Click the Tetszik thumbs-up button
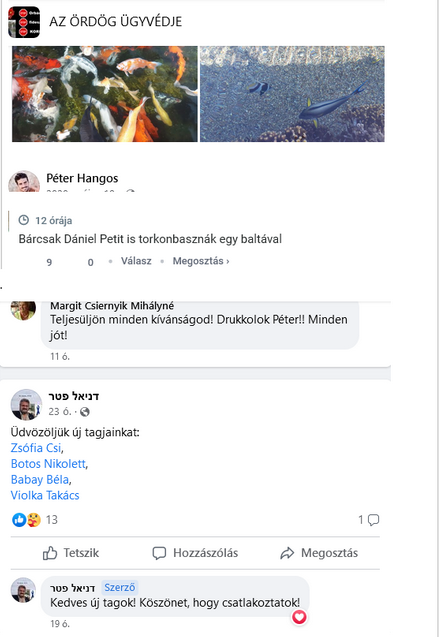Viewport: 445px width, 637px height. click(x=71, y=553)
